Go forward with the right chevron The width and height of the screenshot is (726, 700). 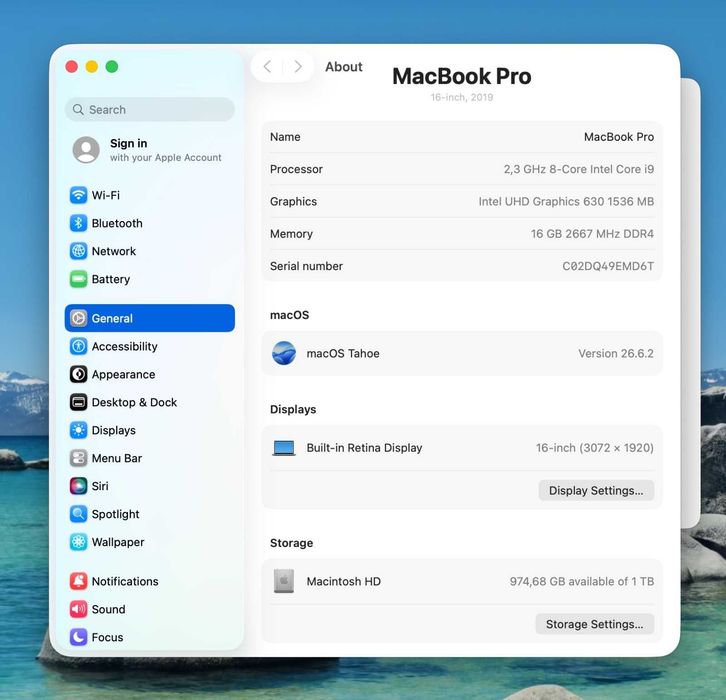click(298, 67)
